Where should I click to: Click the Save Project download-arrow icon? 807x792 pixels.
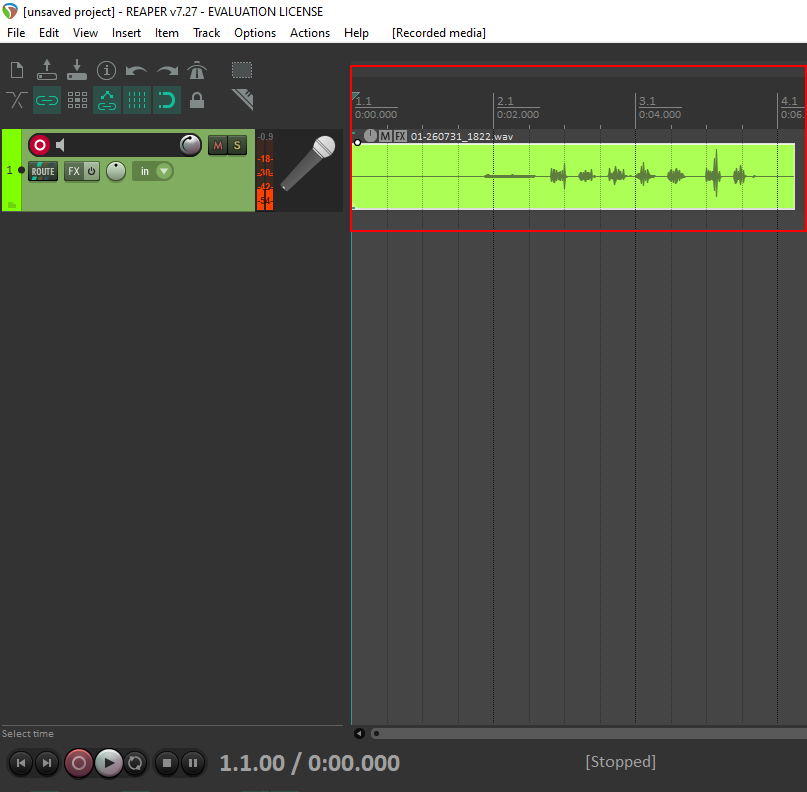coord(77,70)
